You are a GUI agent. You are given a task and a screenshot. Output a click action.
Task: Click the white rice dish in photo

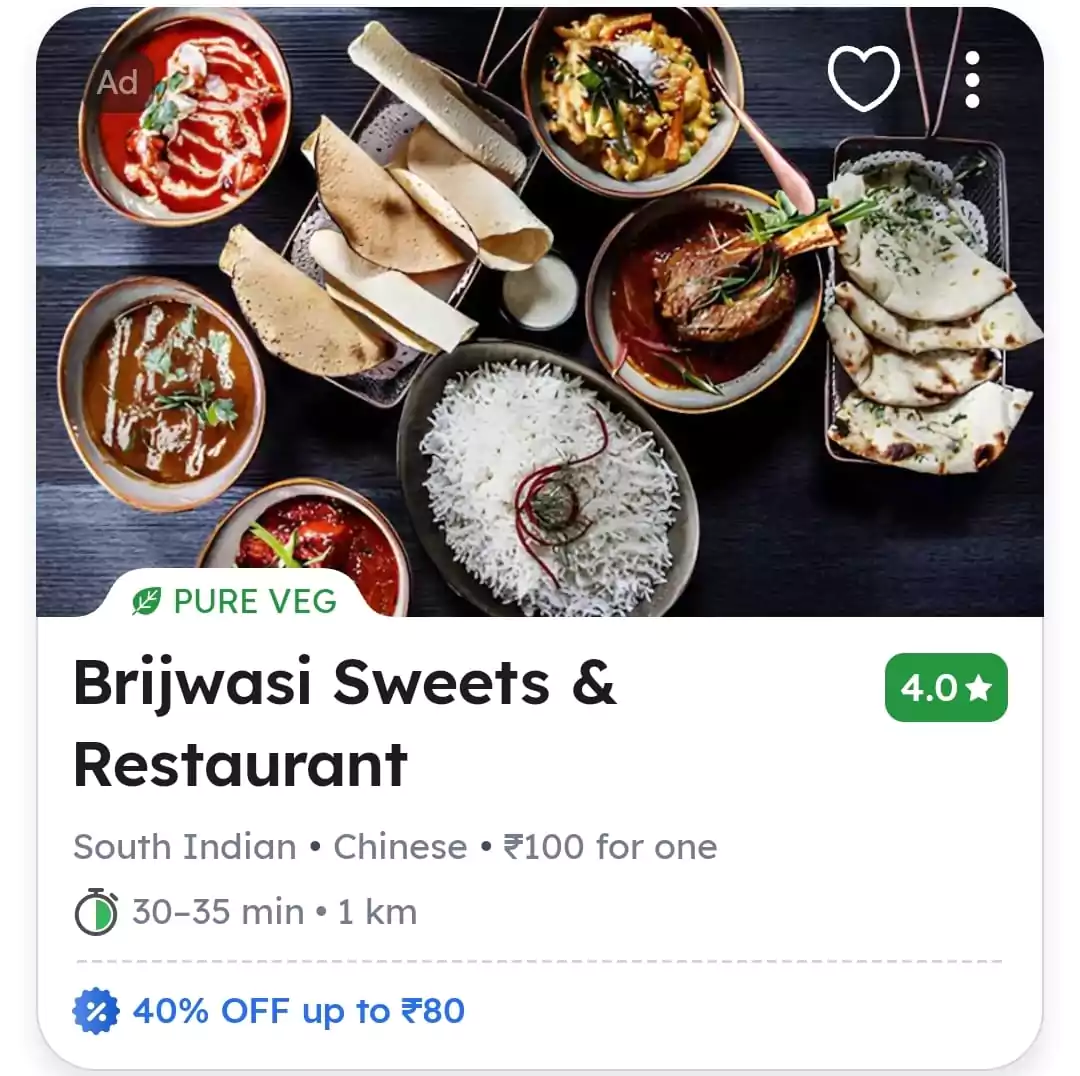tap(549, 485)
